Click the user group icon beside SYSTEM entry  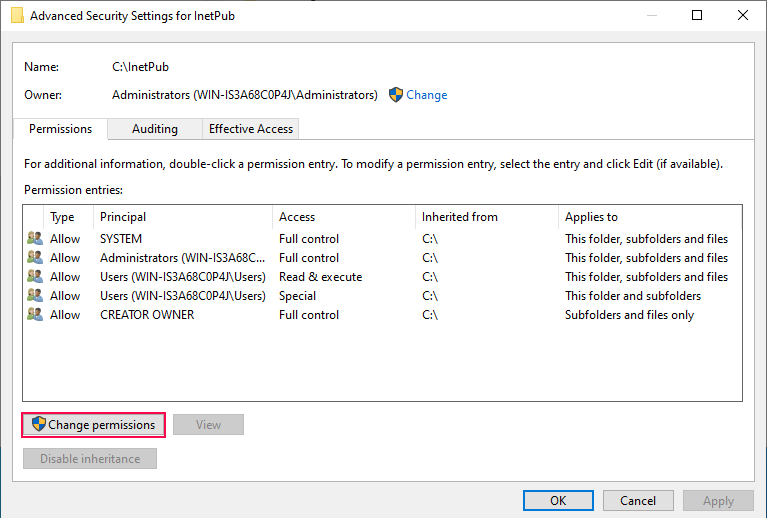point(35,239)
